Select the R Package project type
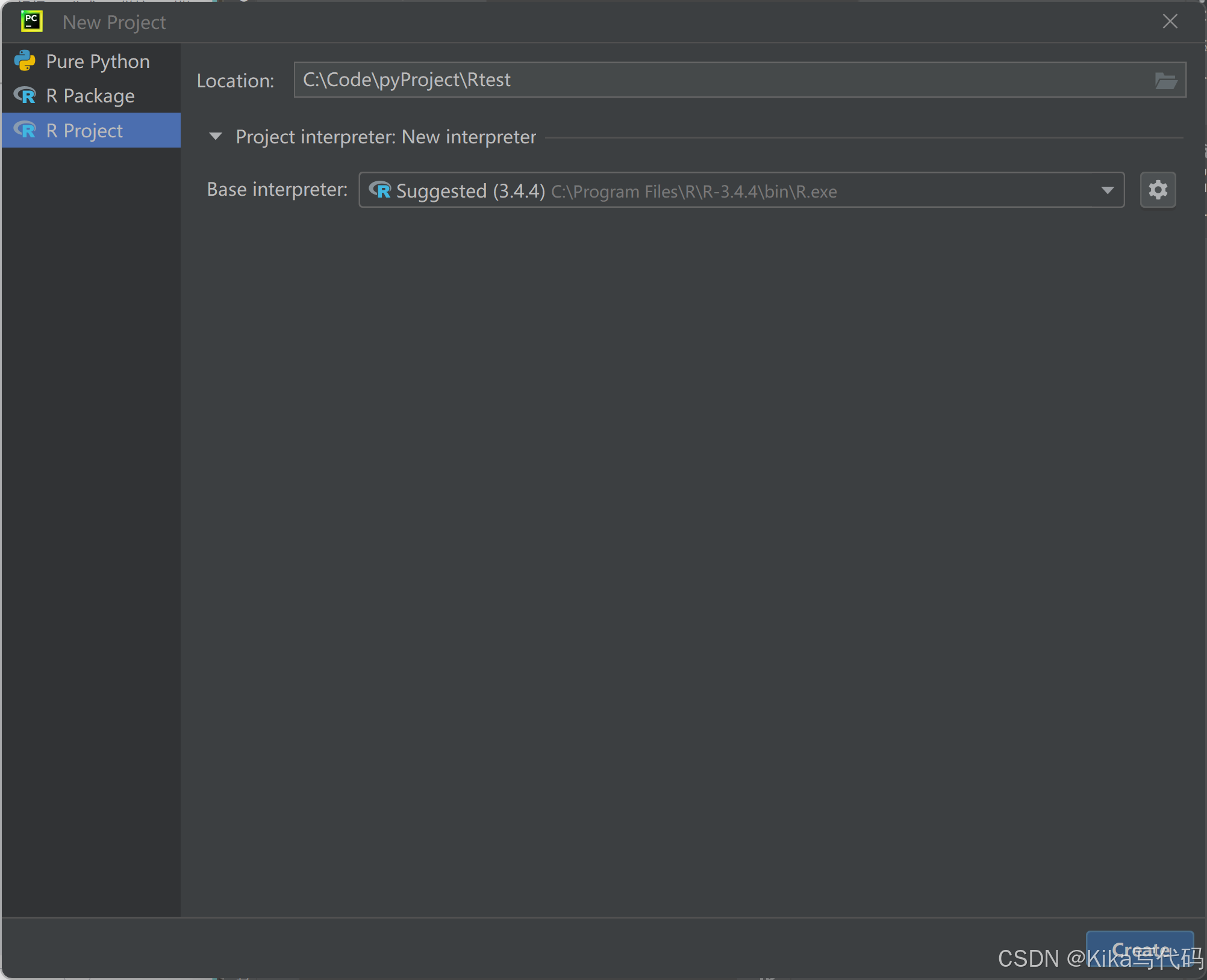 click(90, 96)
